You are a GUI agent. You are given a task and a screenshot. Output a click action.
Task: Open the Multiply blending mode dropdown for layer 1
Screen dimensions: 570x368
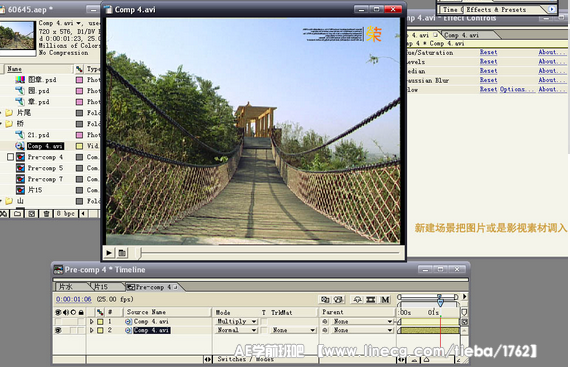point(236,321)
